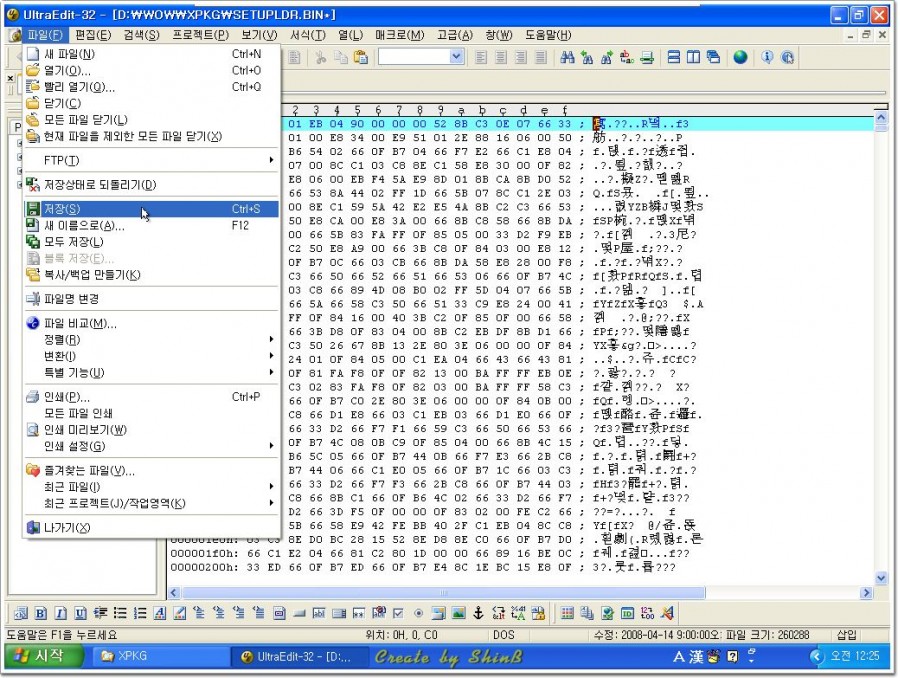The height and width of the screenshot is (678, 900).
Task: Choose 모두 저장(L) menu entry
Action: pos(152,242)
